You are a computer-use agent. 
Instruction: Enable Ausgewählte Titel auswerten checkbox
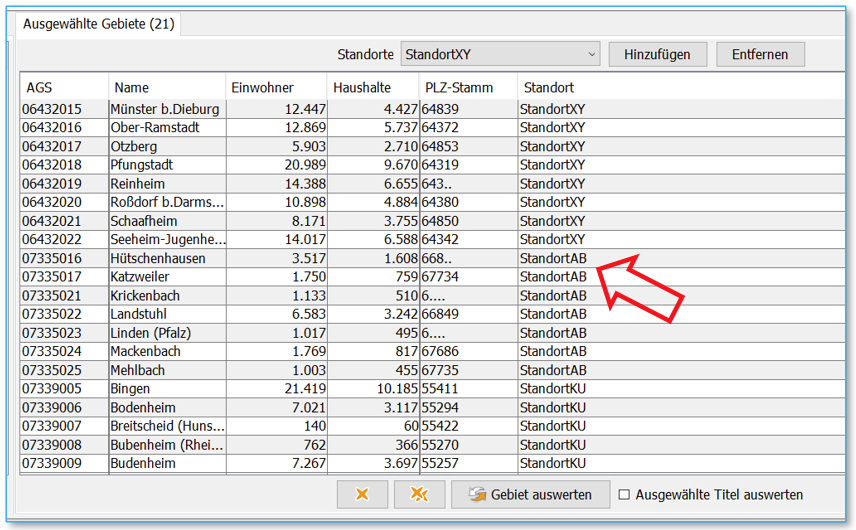[x=625, y=494]
